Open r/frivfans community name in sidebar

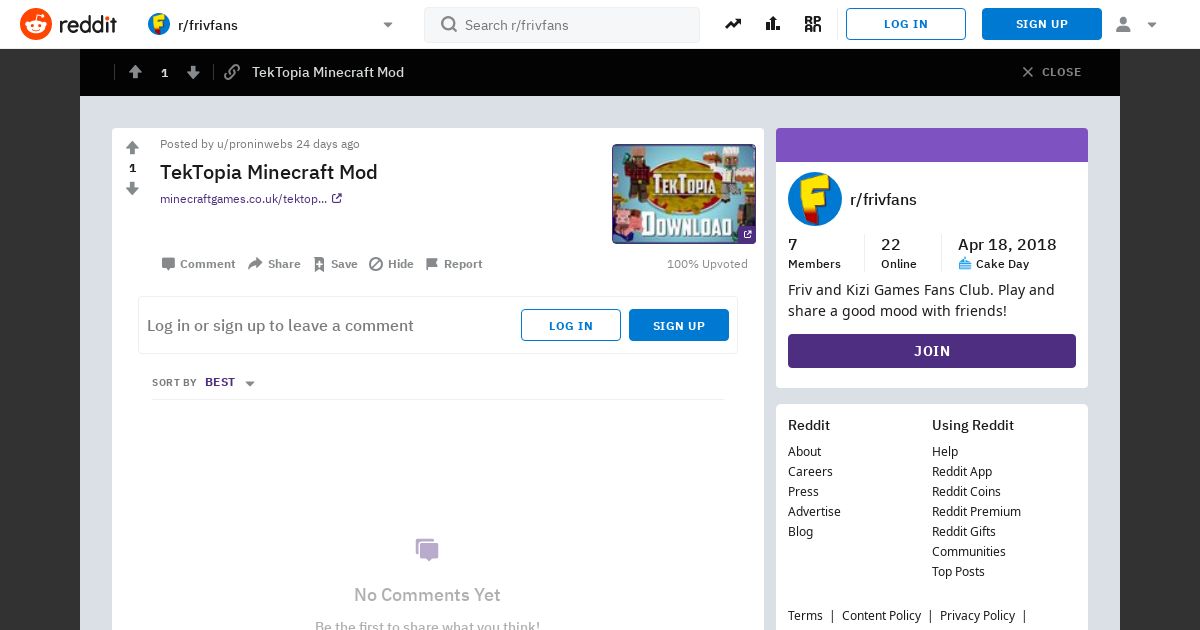883,199
